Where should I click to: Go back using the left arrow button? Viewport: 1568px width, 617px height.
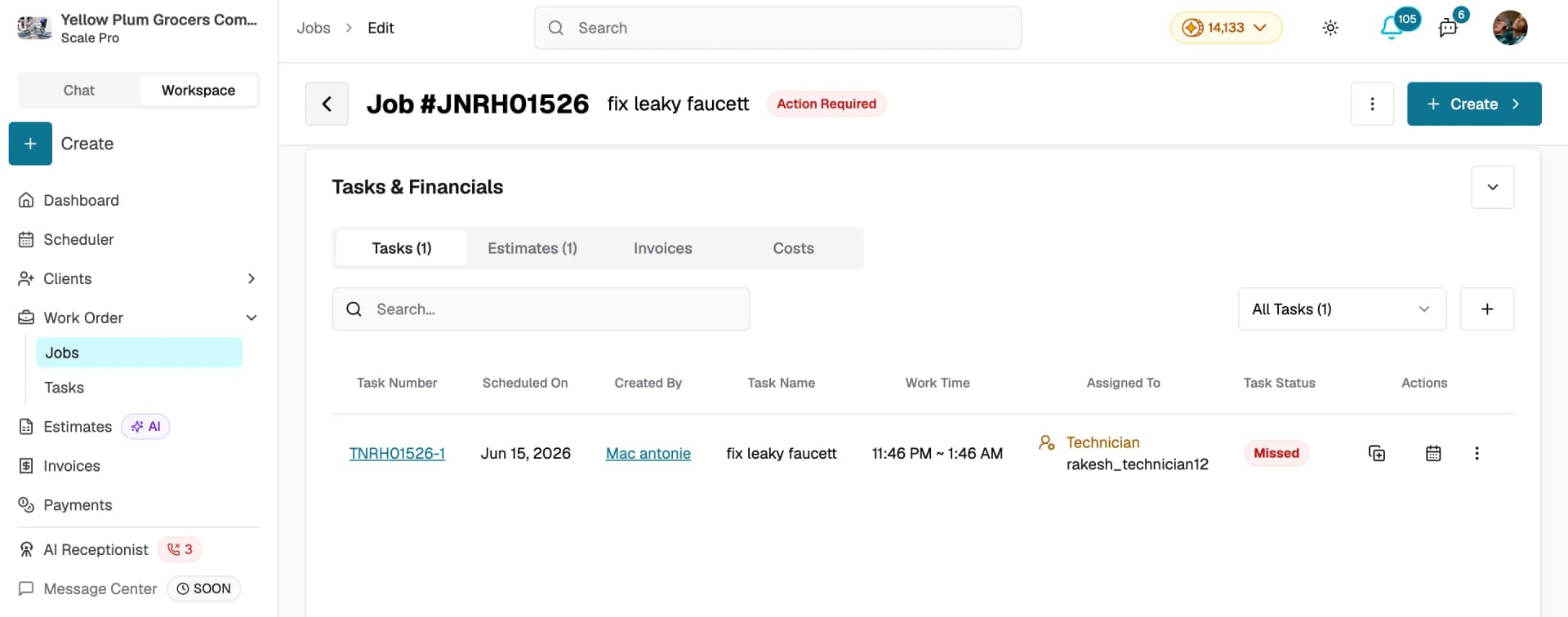pos(327,104)
